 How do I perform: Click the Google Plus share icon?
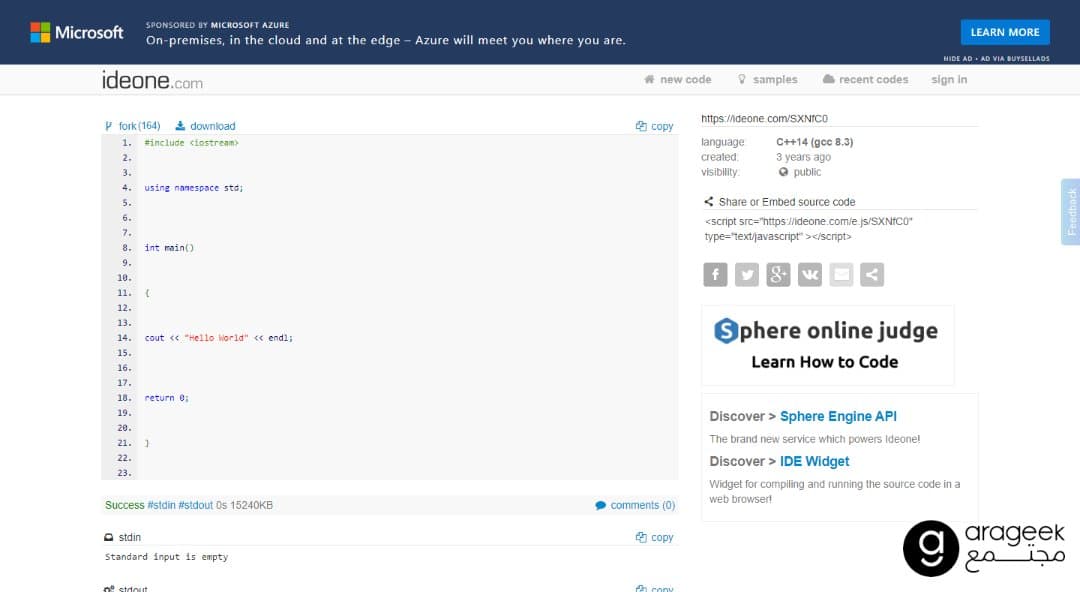[778, 274]
